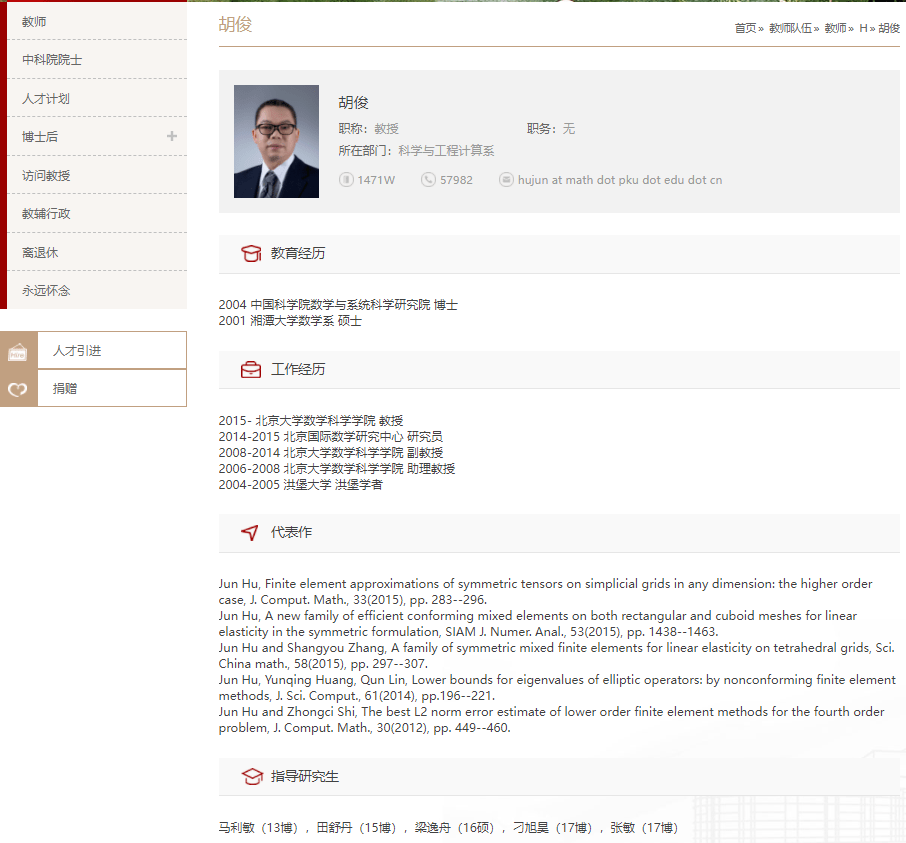Click the phone number 57982
The width and height of the screenshot is (906, 843).
coord(456,180)
